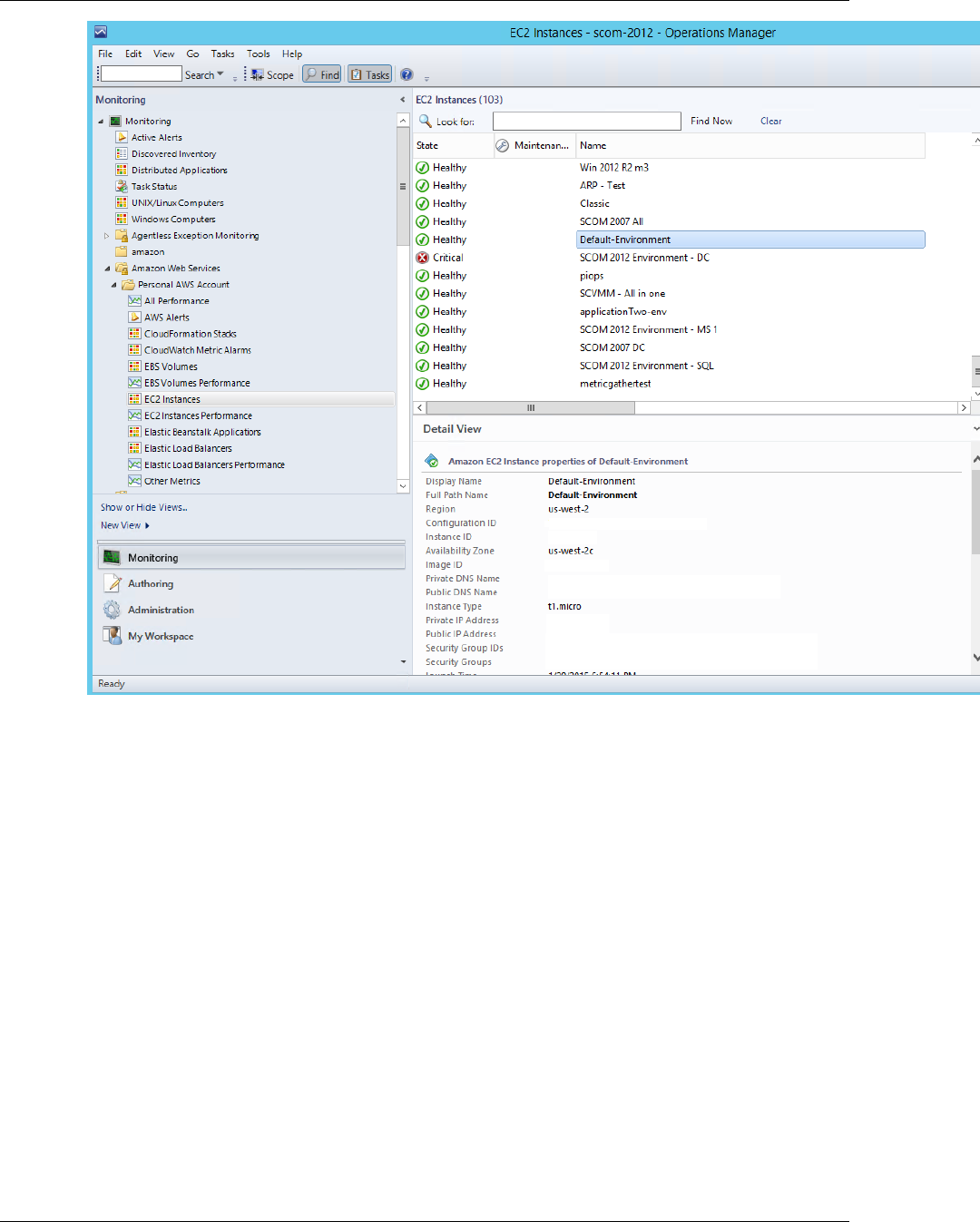The height and width of the screenshot is (1222, 980).
Task: Click the toolbar search input field
Action: [141, 73]
